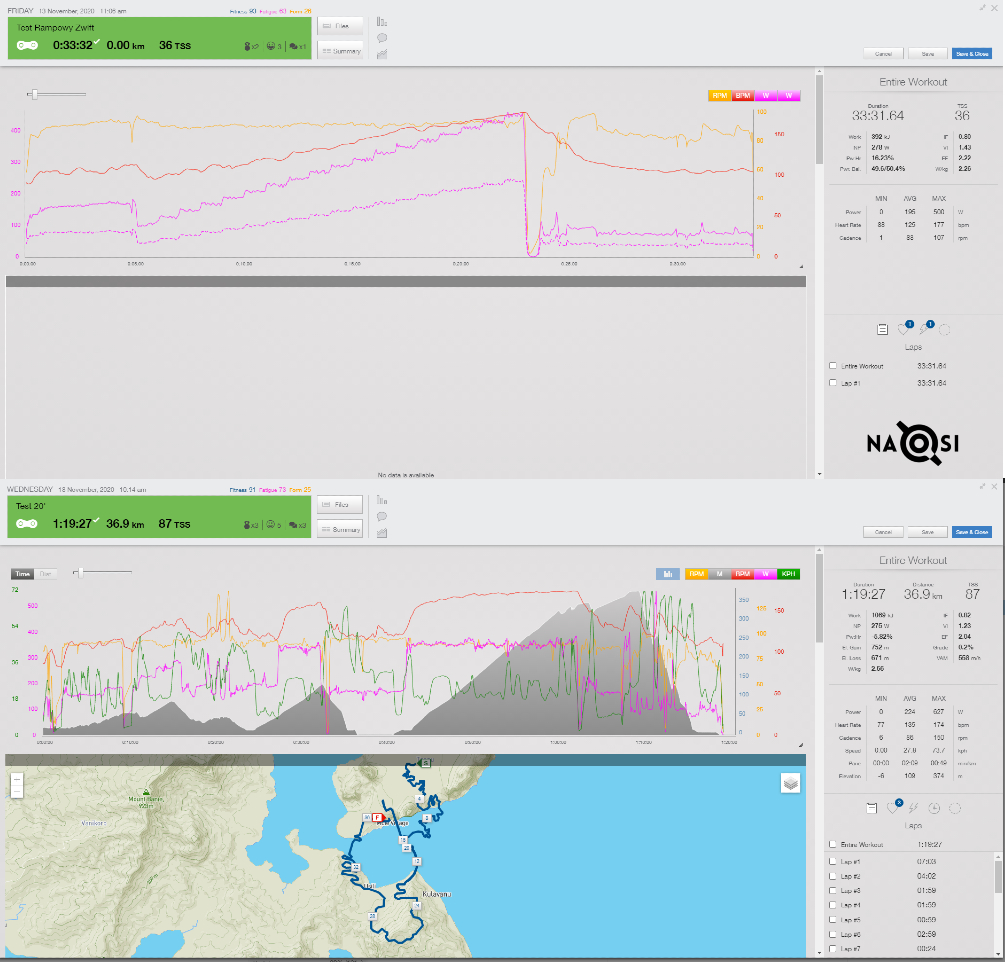
Task: Tick Lap #1 checkbox in top workout
Action: tap(833, 383)
